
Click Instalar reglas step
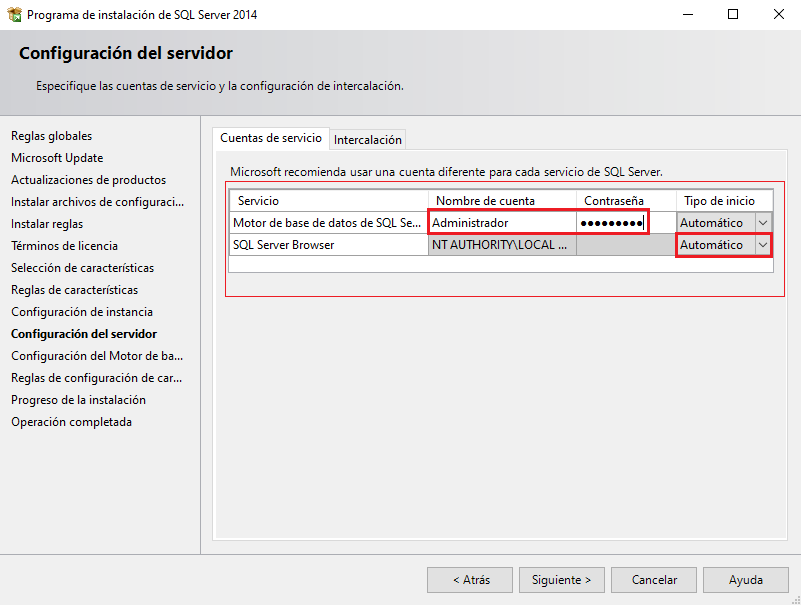[47, 224]
